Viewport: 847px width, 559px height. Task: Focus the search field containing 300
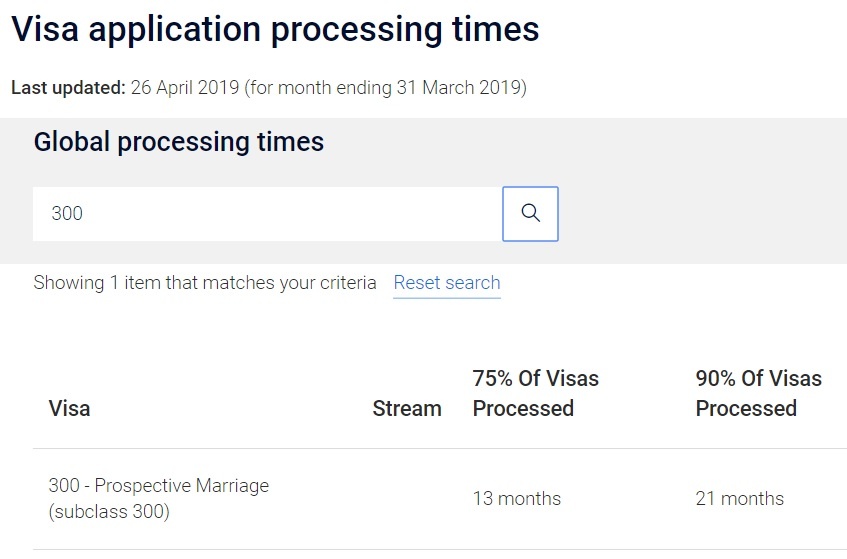click(x=267, y=214)
